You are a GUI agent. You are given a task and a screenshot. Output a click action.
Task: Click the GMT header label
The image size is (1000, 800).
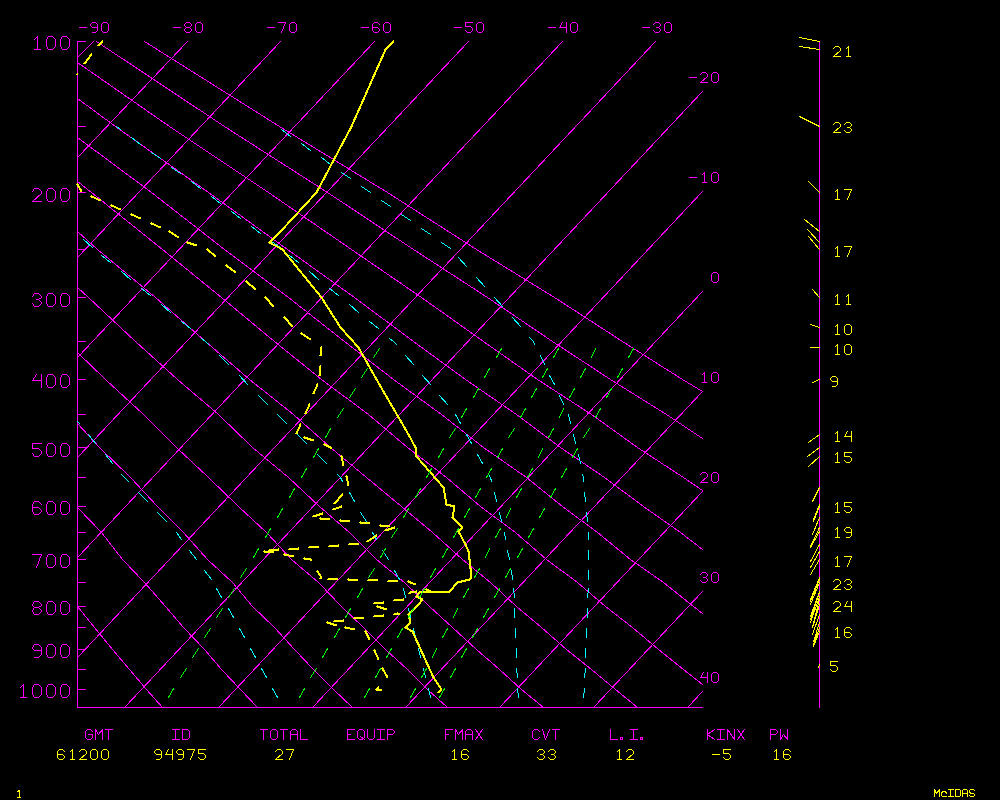[98, 735]
